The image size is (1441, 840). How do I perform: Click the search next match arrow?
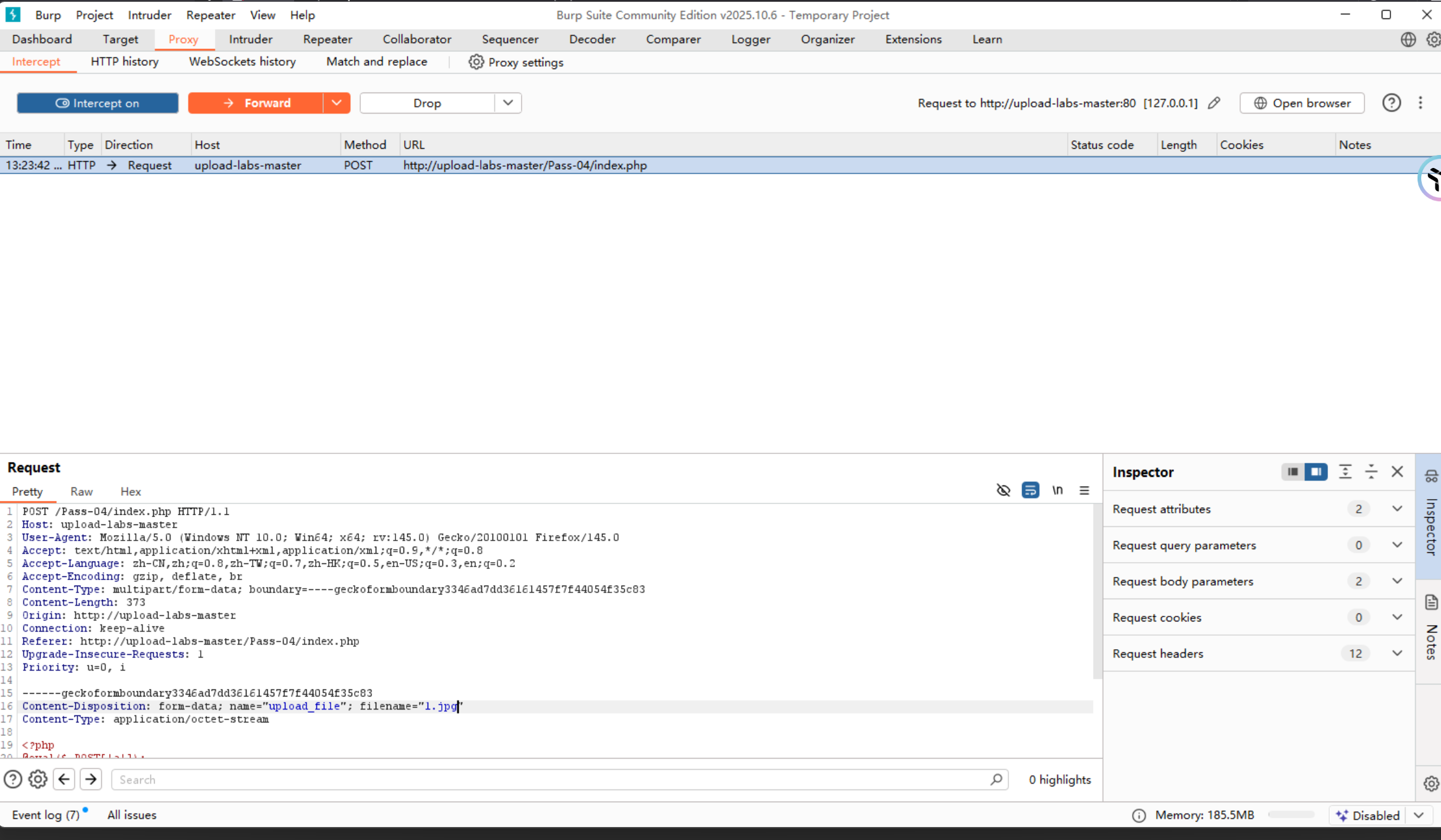91,779
